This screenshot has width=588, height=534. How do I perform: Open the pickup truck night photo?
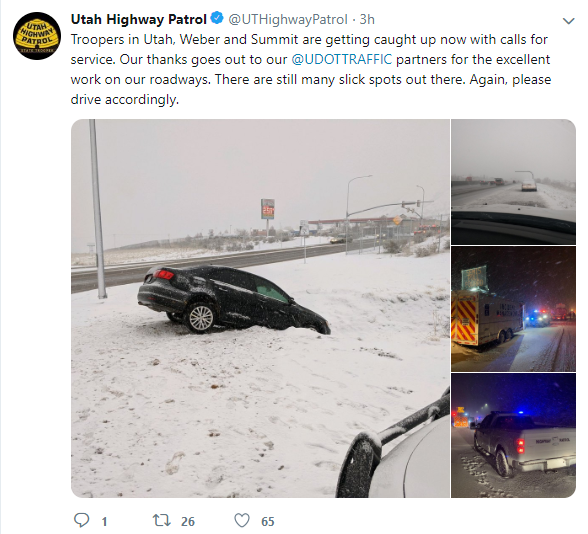click(x=513, y=435)
